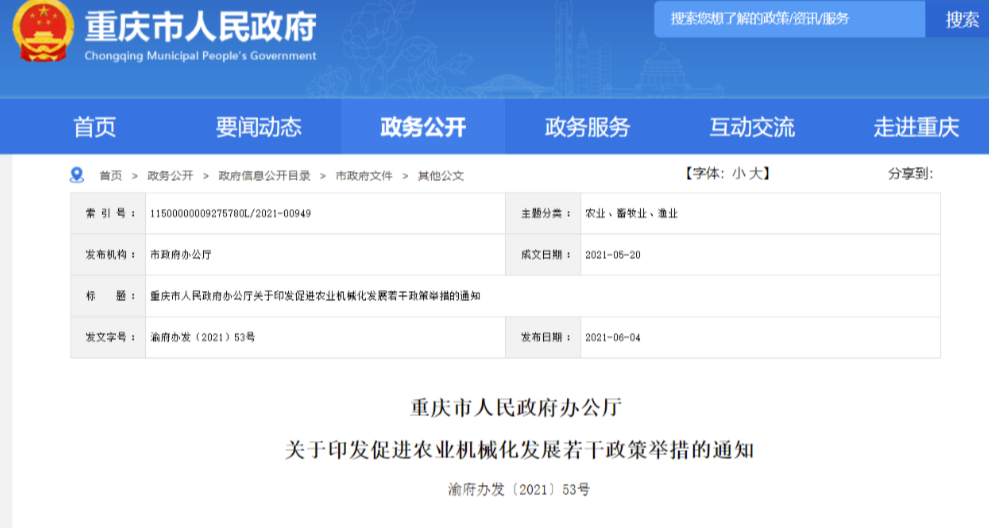Viewport: 989px width, 528px height.
Task: Open 其他公文 breadcrumb link
Action: [441, 175]
